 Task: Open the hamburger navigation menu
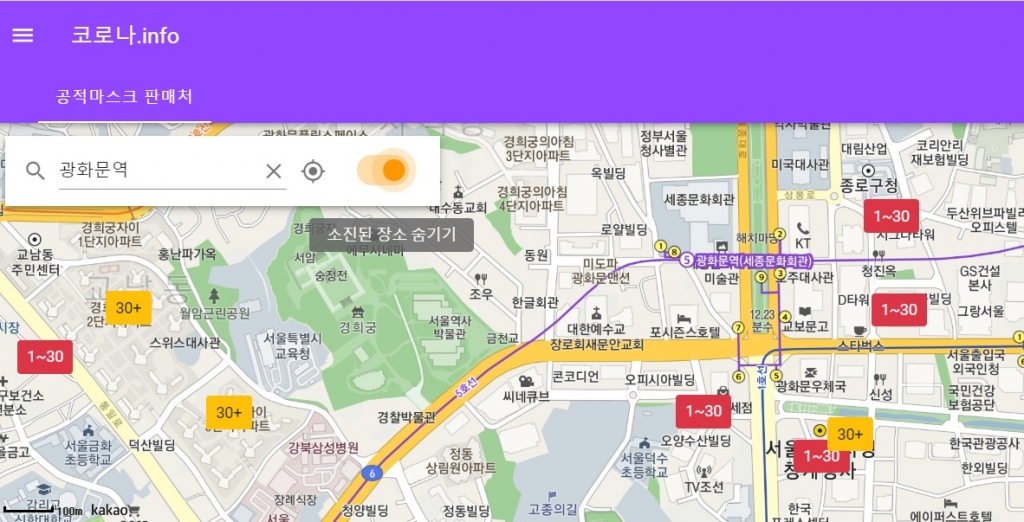tap(23, 35)
